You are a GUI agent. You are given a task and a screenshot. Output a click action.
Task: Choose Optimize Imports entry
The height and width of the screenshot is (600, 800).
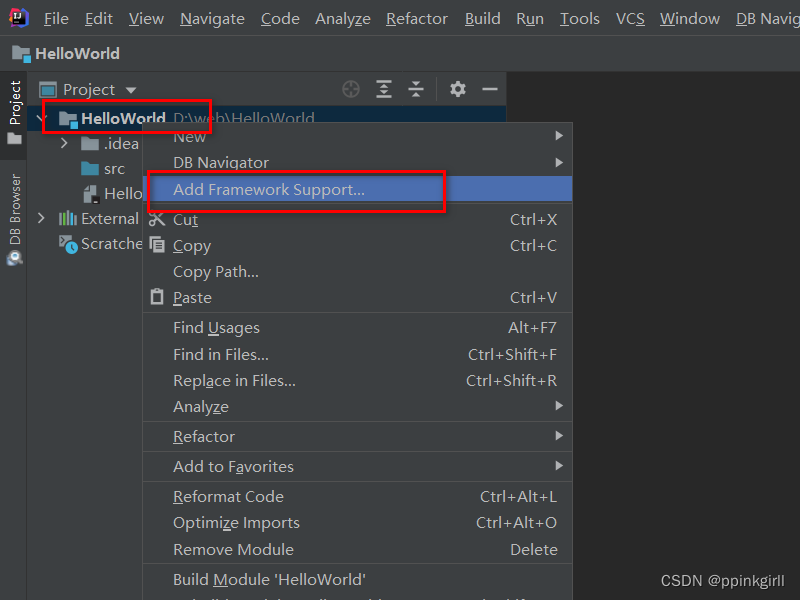[357, 523]
